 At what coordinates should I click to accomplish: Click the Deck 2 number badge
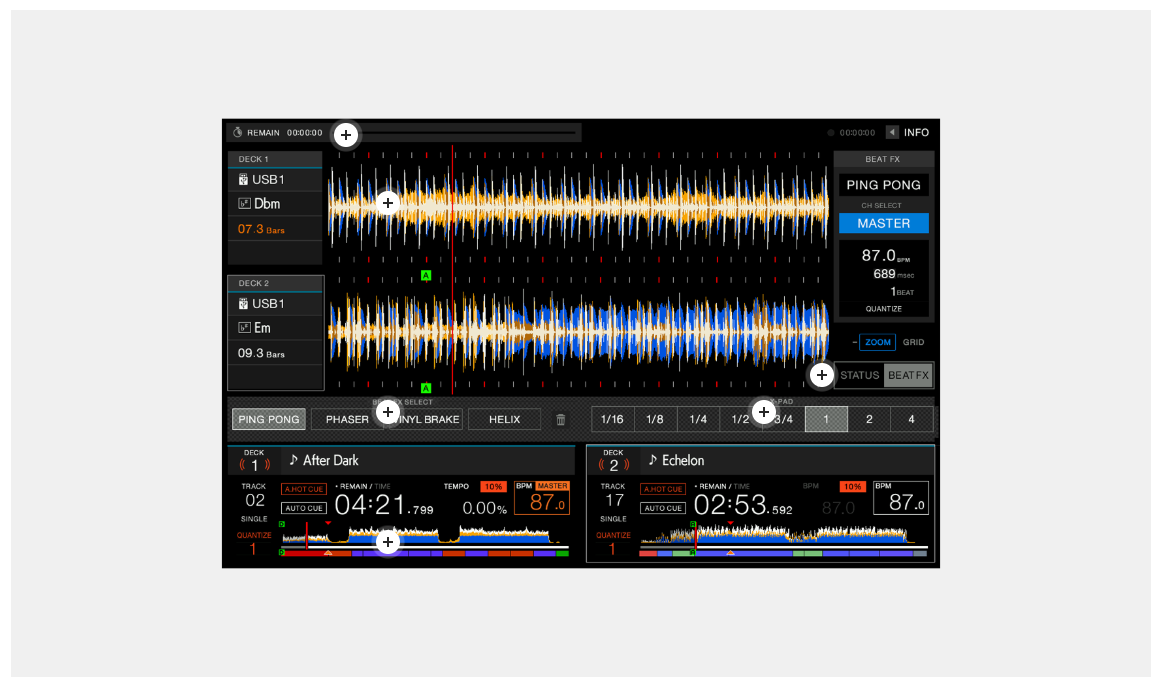613,462
